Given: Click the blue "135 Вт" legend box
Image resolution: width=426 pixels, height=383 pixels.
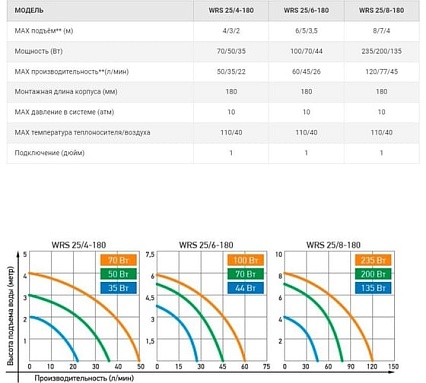Looking at the screenshot, I should click(x=373, y=288).
